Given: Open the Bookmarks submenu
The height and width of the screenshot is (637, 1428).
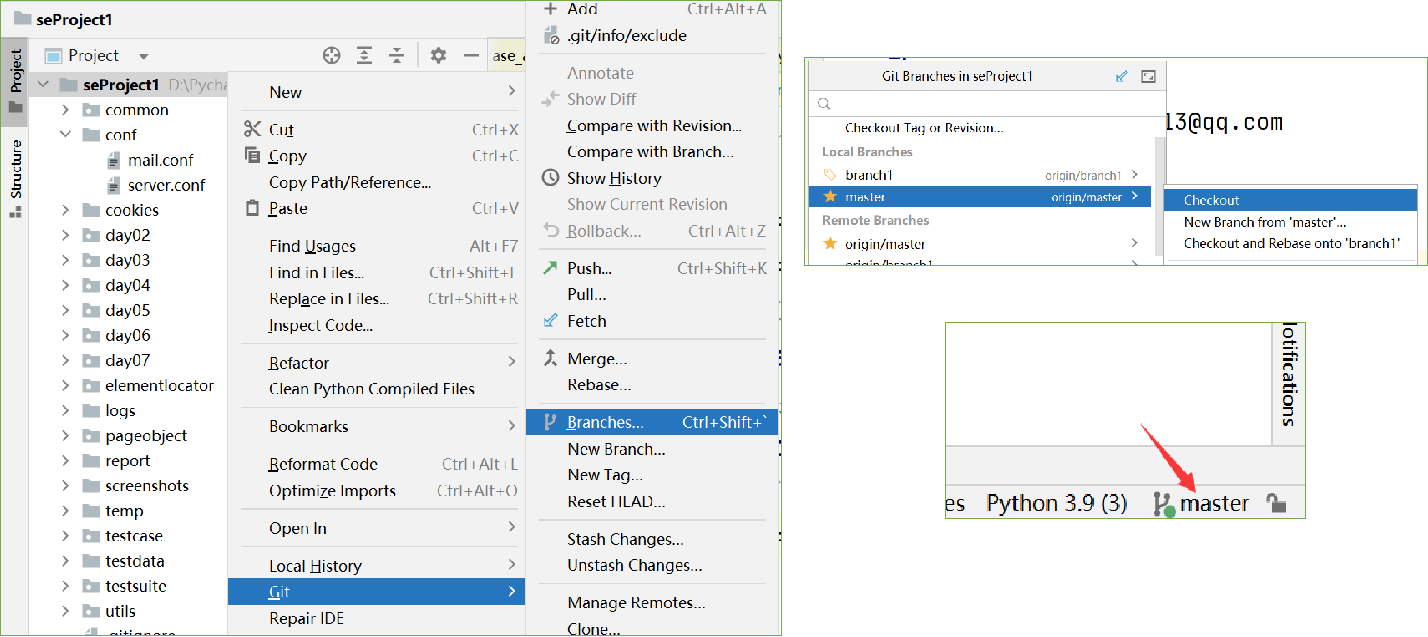Looking at the screenshot, I should (x=376, y=426).
